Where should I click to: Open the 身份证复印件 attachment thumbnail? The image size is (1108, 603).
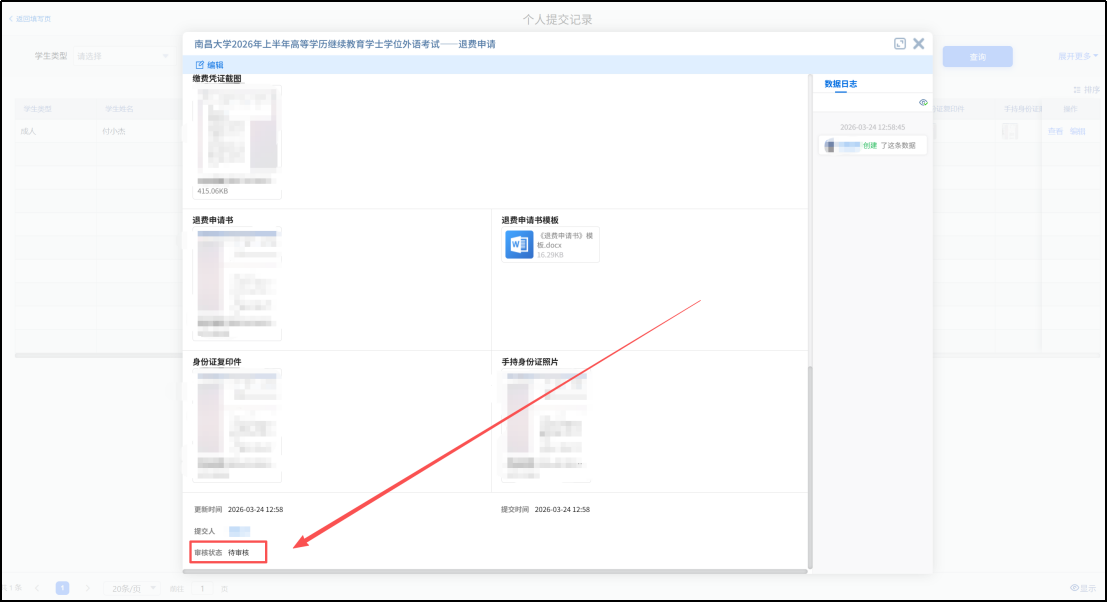tap(237, 425)
